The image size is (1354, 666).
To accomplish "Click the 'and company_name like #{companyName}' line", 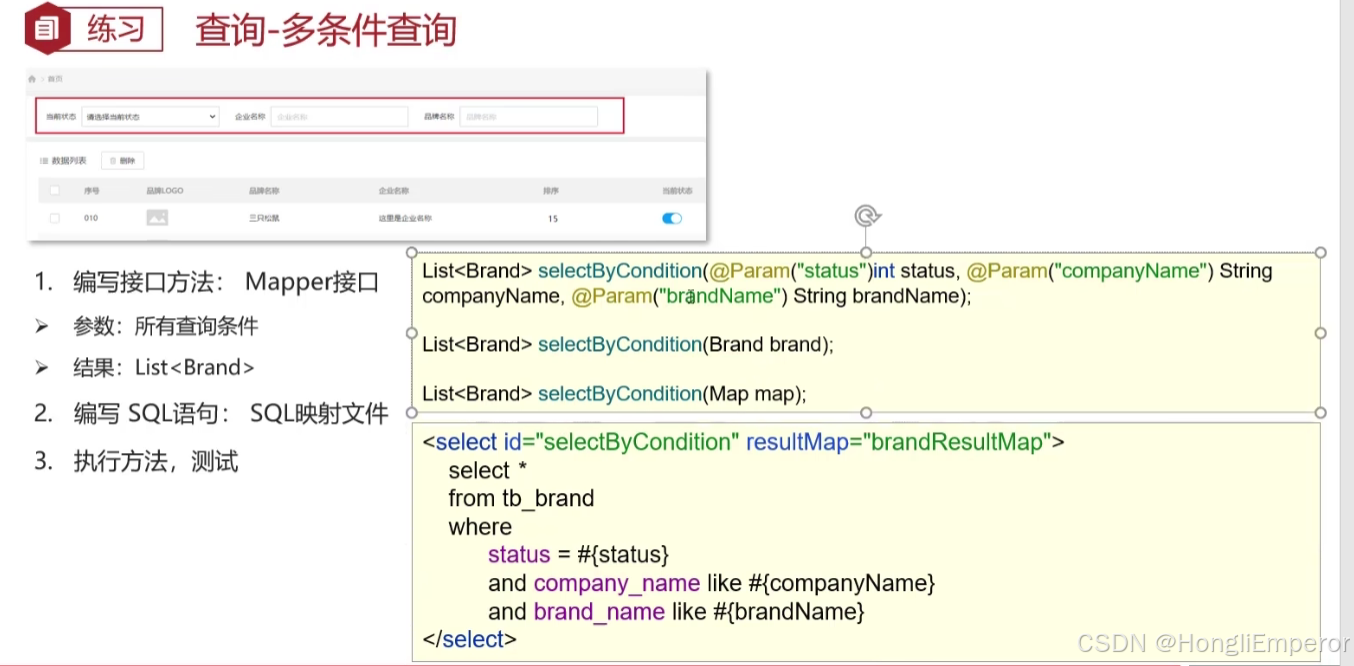I will 712,582.
